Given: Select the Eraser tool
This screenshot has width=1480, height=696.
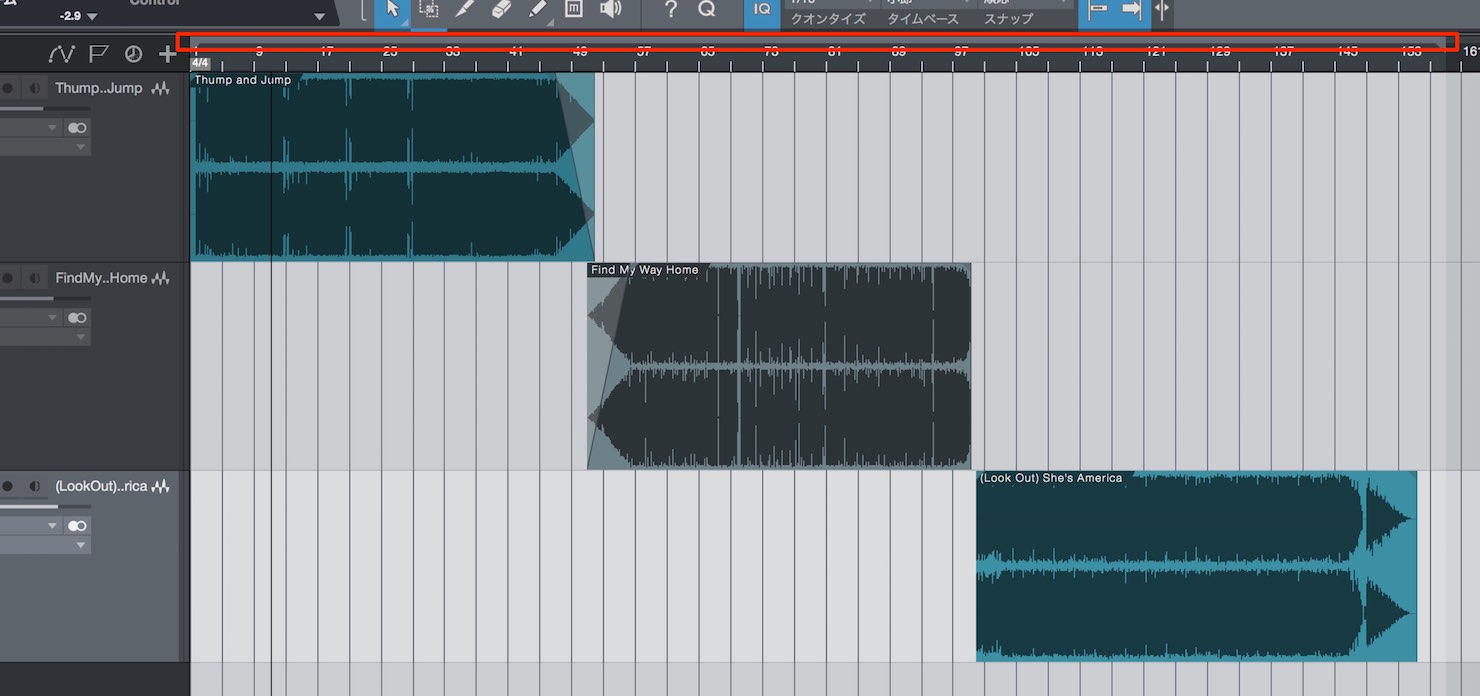Looking at the screenshot, I should tap(501, 10).
